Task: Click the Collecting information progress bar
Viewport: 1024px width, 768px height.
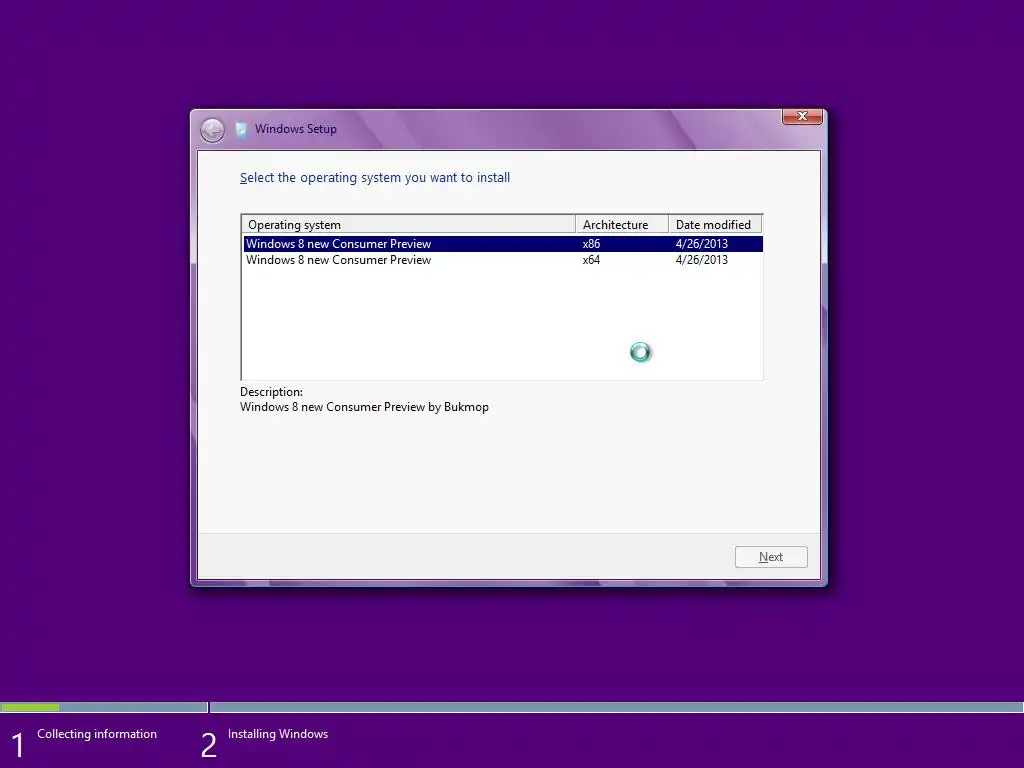Action: [x=104, y=707]
